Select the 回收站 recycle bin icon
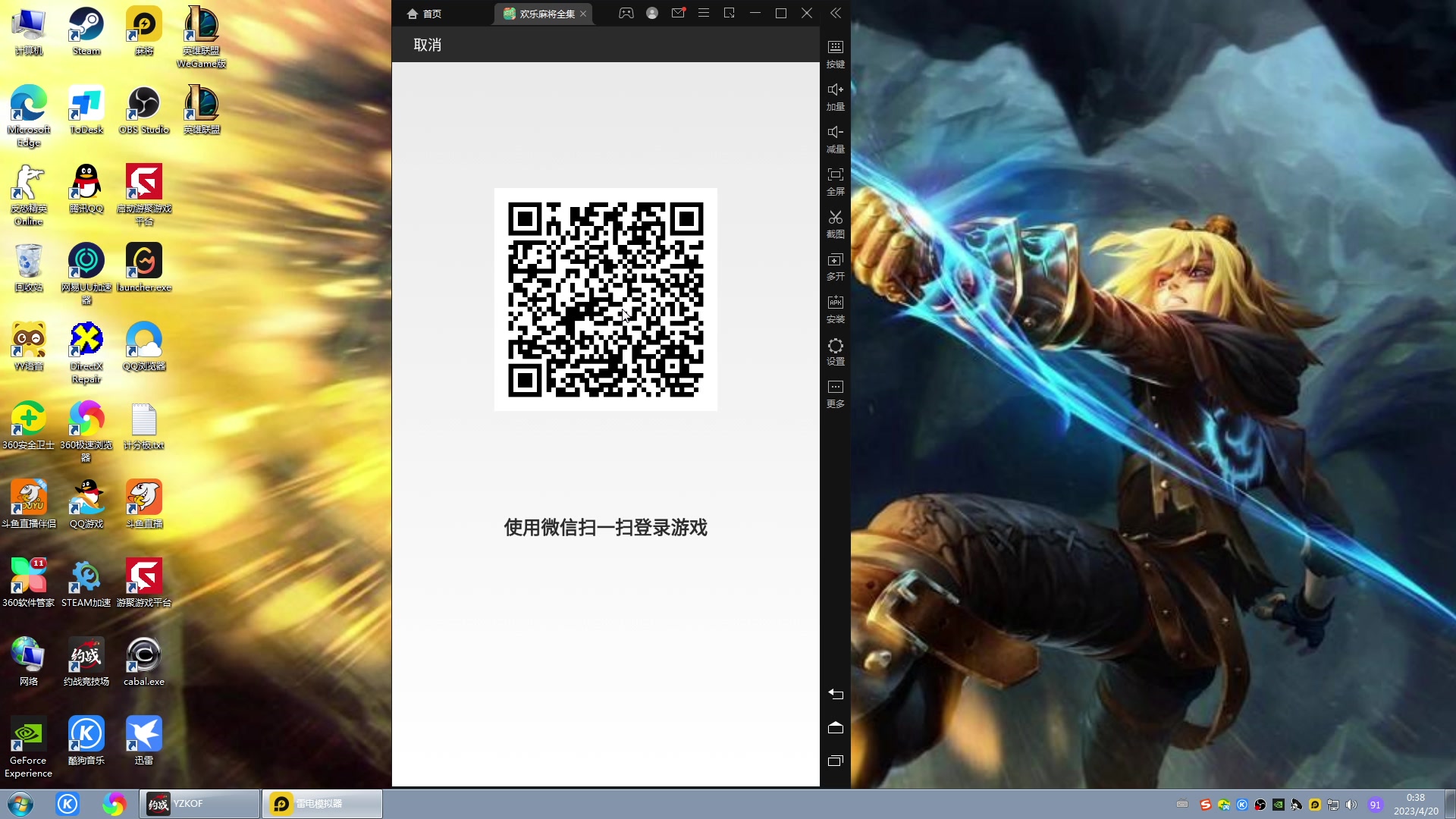The height and width of the screenshot is (819, 1456). (x=29, y=268)
